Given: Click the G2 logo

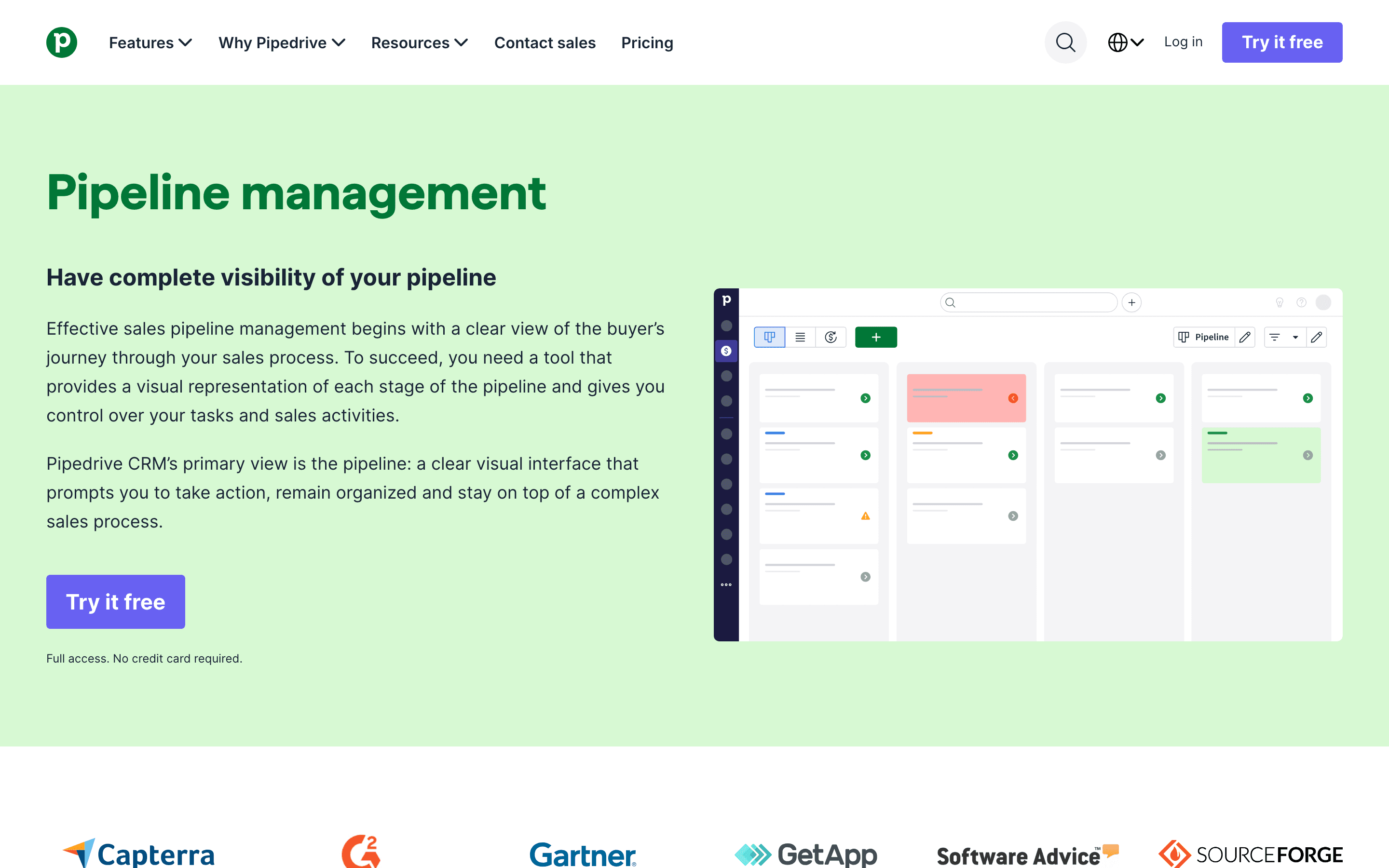Looking at the screenshot, I should [361, 851].
